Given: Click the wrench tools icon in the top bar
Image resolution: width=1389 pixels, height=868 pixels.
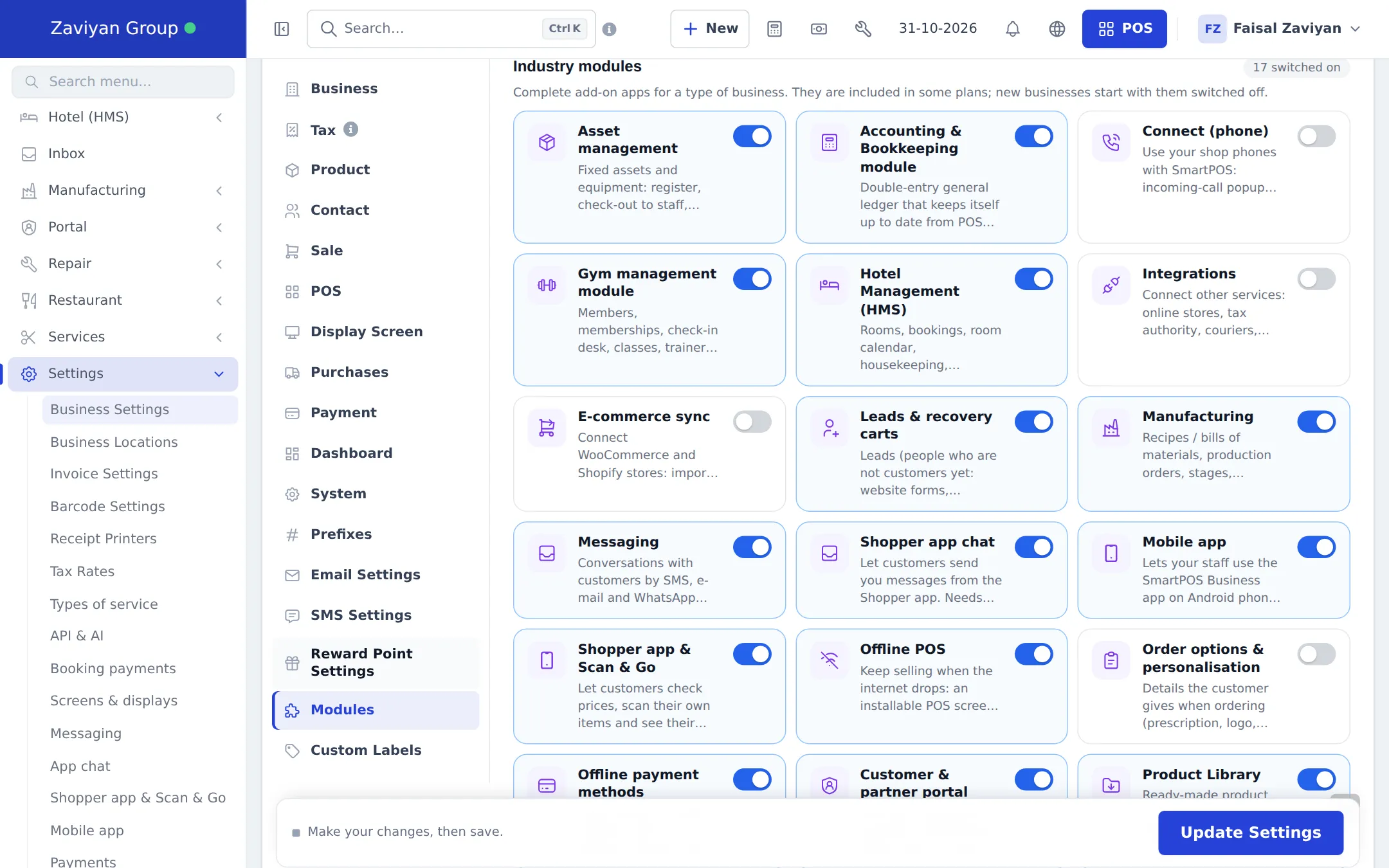Looking at the screenshot, I should (863, 29).
